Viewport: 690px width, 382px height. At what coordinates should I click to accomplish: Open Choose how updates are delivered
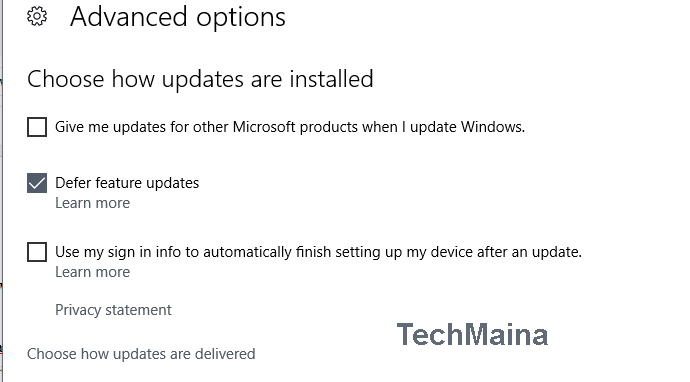tap(141, 354)
